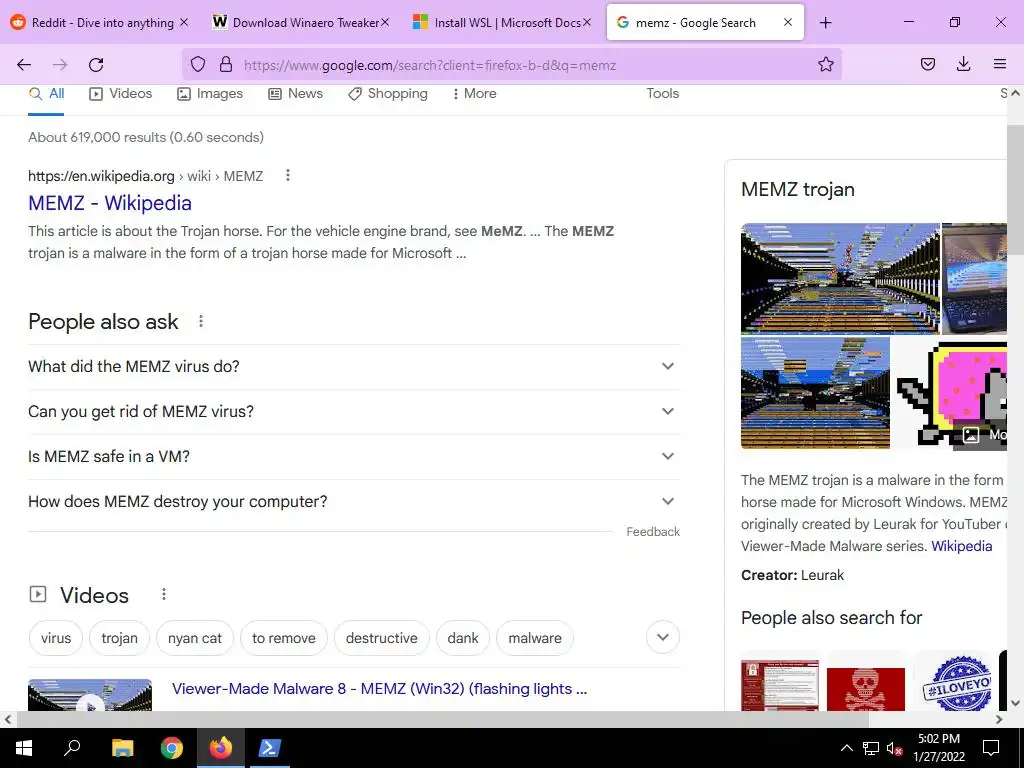
Task: Open the shield tracking protection icon
Action: 198,64
